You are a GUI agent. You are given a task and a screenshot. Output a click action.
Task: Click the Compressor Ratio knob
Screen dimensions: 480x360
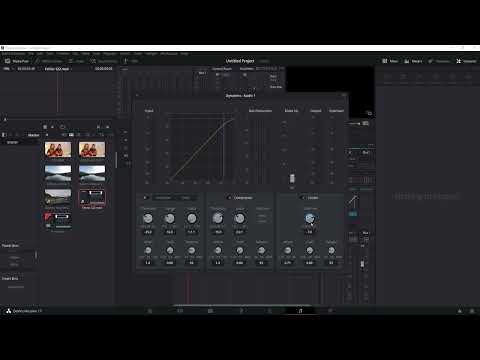(x=240, y=218)
